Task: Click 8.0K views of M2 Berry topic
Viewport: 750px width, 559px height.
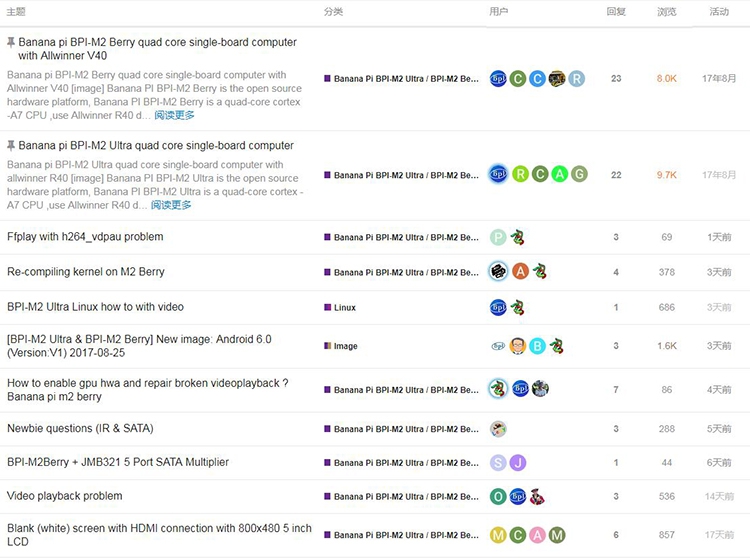Action: point(667,78)
